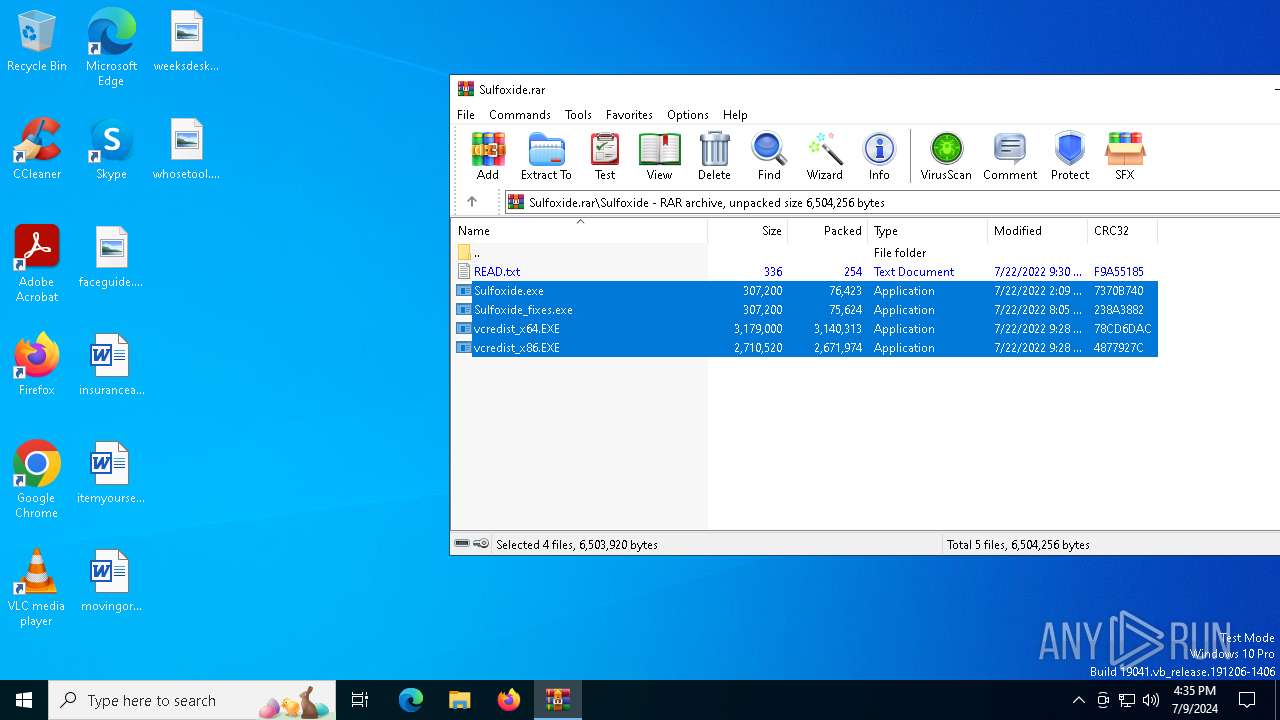Select the itemyourse Word document on desktop

click(111, 474)
